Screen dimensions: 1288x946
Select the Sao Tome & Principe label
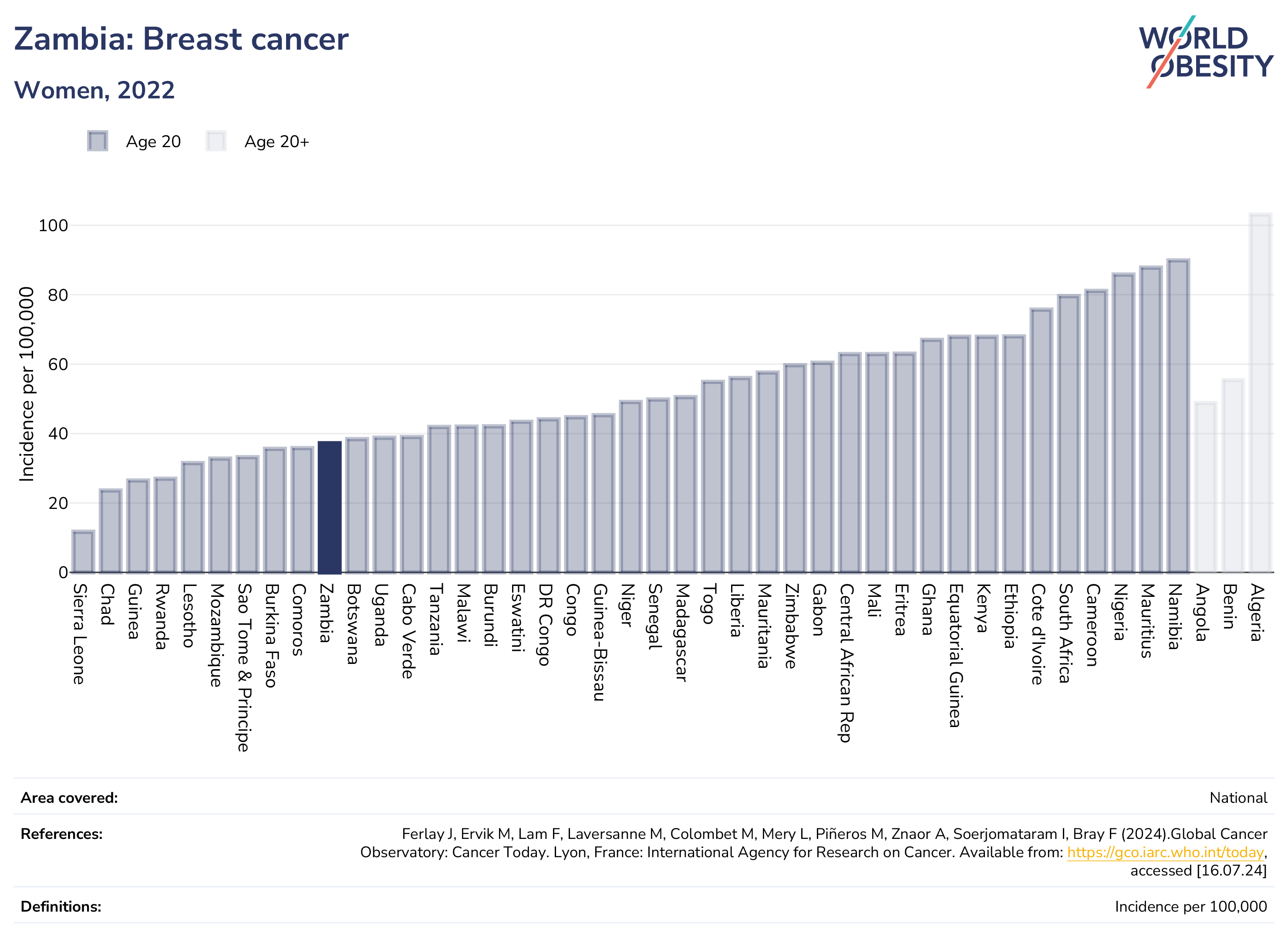tap(245, 668)
